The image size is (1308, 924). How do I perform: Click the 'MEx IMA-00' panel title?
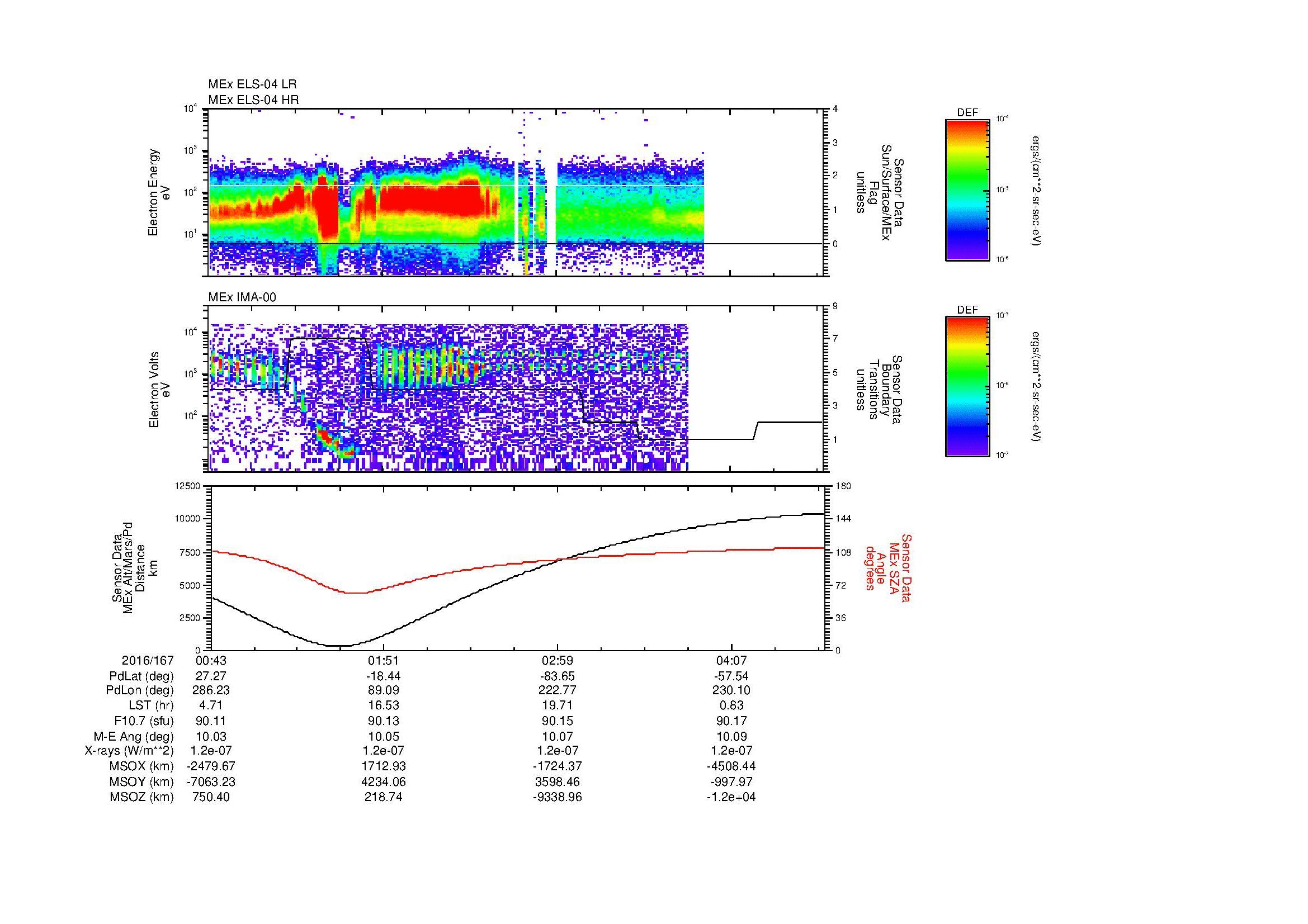(242, 298)
